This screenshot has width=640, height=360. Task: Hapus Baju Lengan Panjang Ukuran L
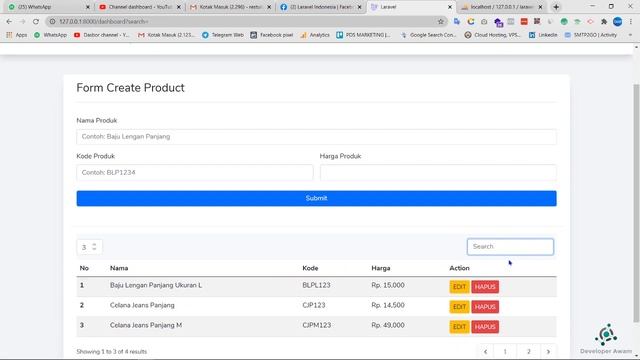485,287
